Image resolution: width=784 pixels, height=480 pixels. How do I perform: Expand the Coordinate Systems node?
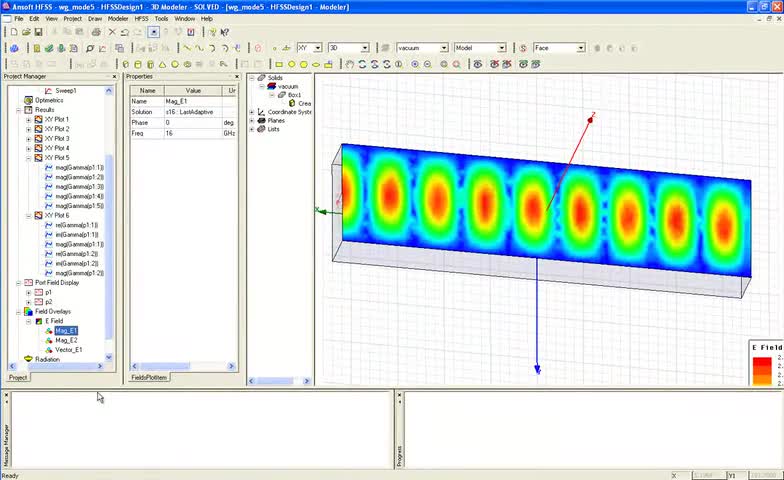coord(252,112)
